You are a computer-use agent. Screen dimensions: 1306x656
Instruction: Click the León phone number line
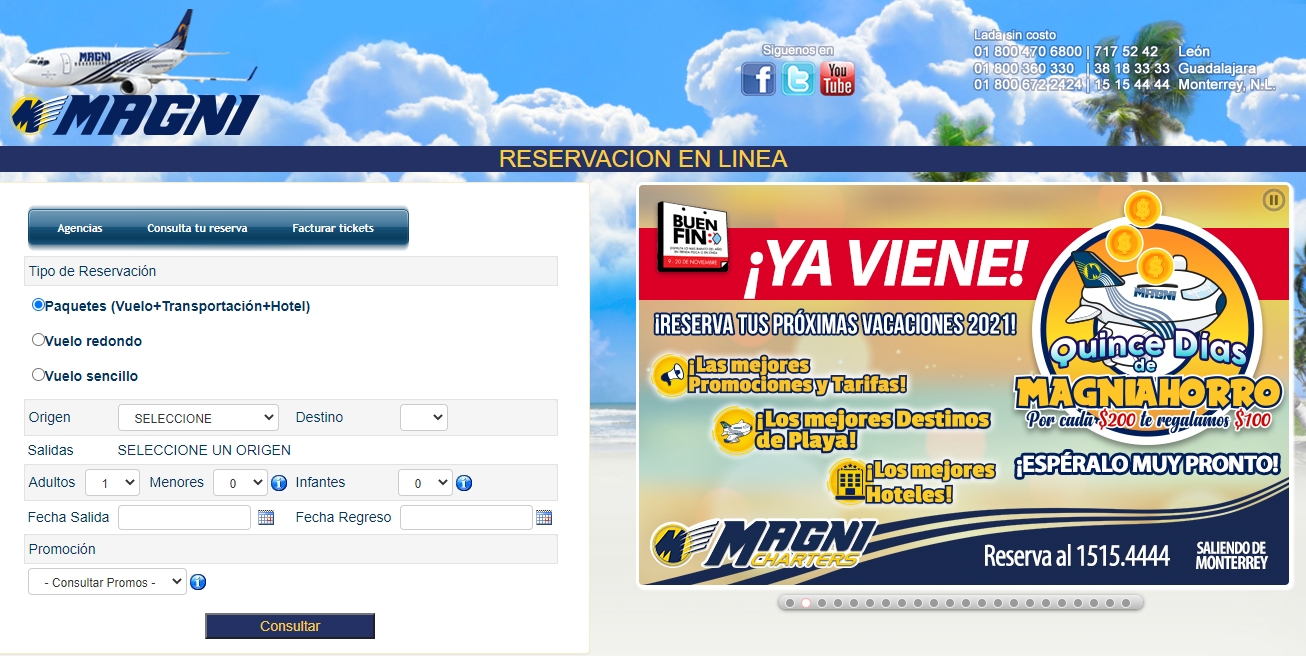(x=1092, y=51)
